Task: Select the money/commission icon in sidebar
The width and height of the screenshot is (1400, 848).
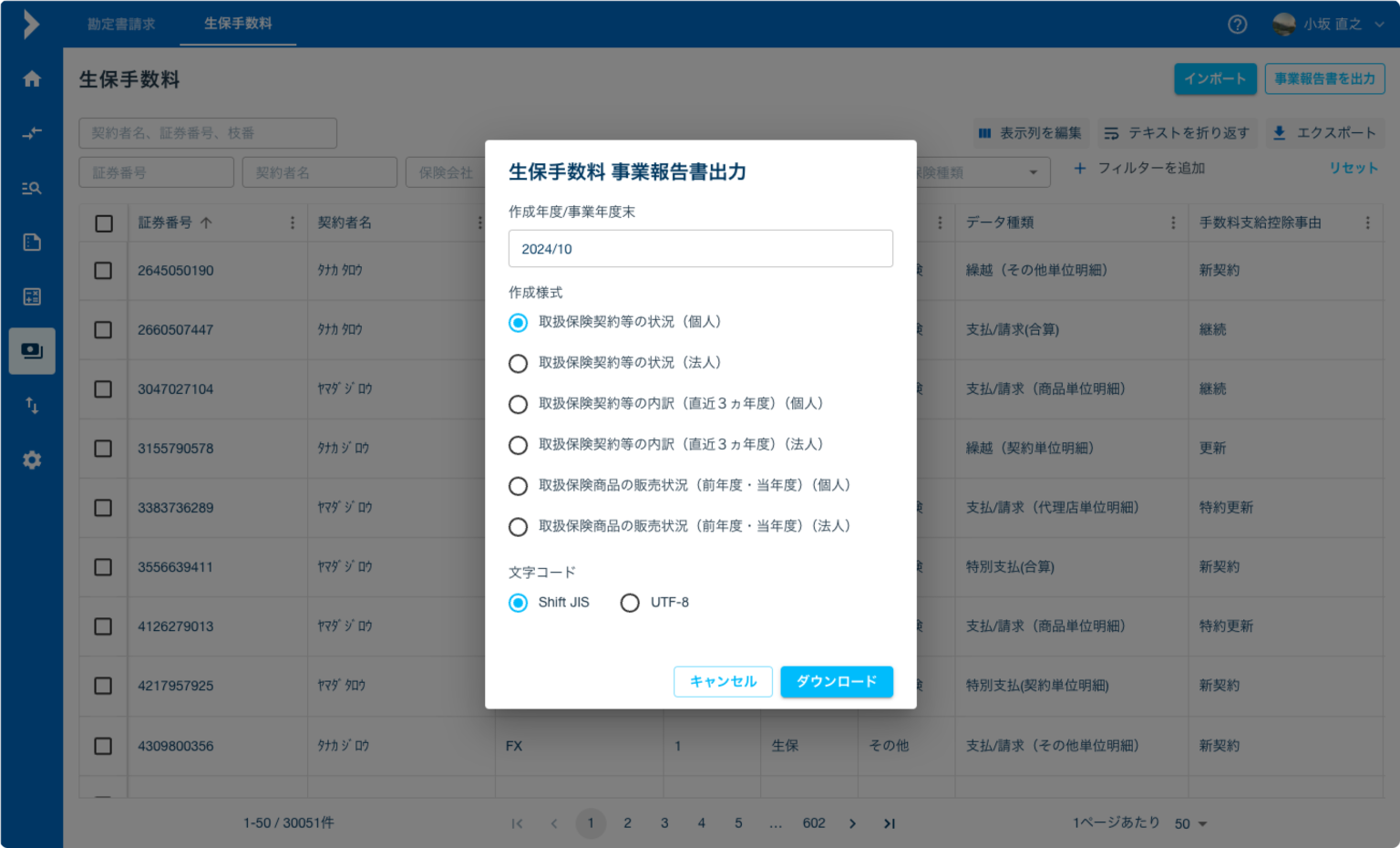Action: point(32,350)
